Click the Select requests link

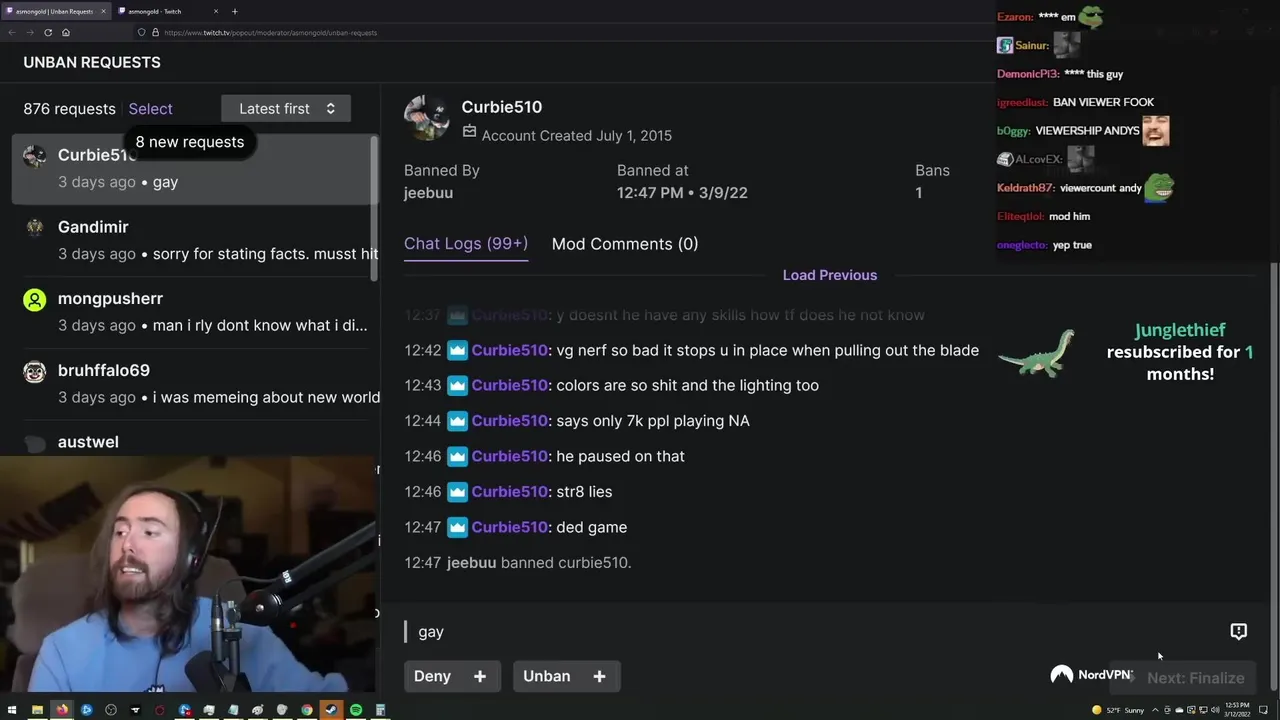pyautogui.click(x=150, y=108)
